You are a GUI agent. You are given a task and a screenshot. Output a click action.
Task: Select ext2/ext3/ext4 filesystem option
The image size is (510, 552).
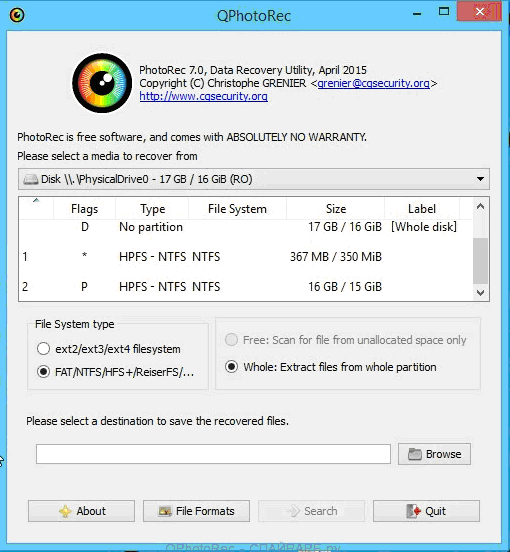pos(43,349)
